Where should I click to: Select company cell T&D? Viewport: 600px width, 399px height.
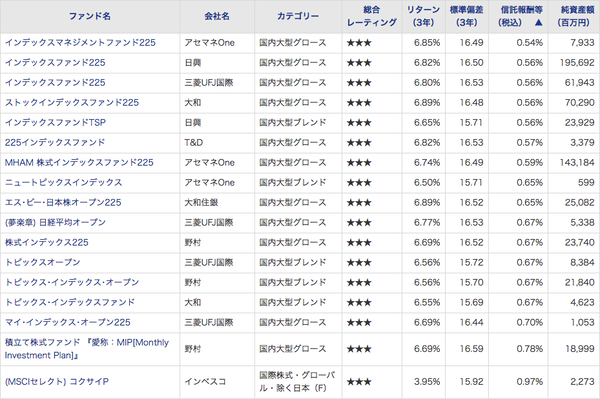(194, 143)
